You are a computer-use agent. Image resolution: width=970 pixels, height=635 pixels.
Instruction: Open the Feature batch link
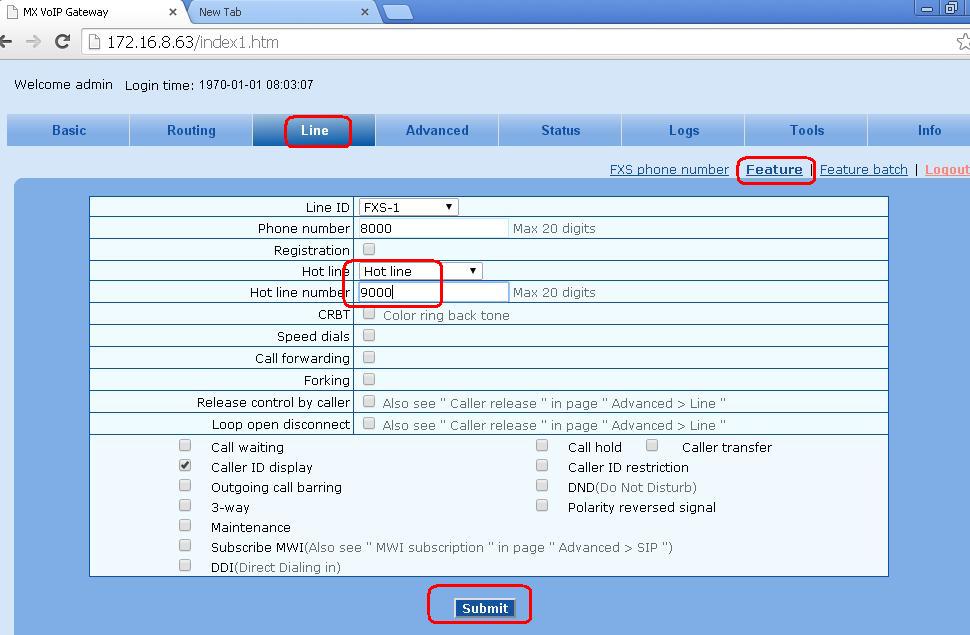pyautogui.click(x=863, y=170)
